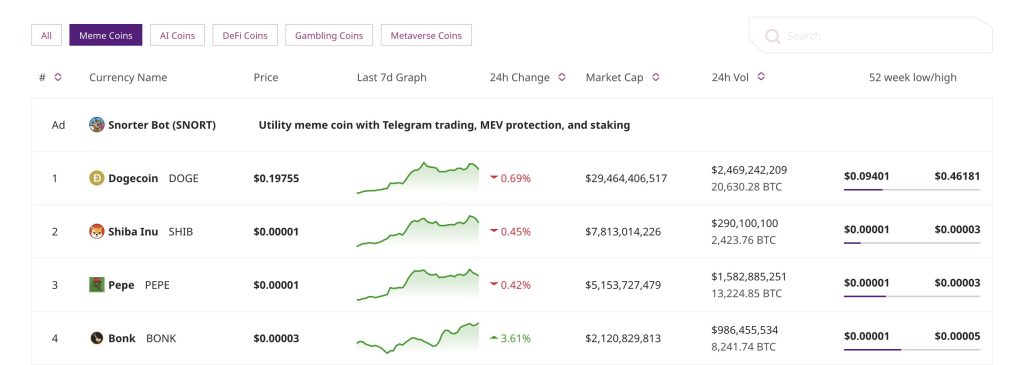Open the Snorter Bot (SNORT) link
Viewport: 1024px width, 365px height.
[162, 125]
